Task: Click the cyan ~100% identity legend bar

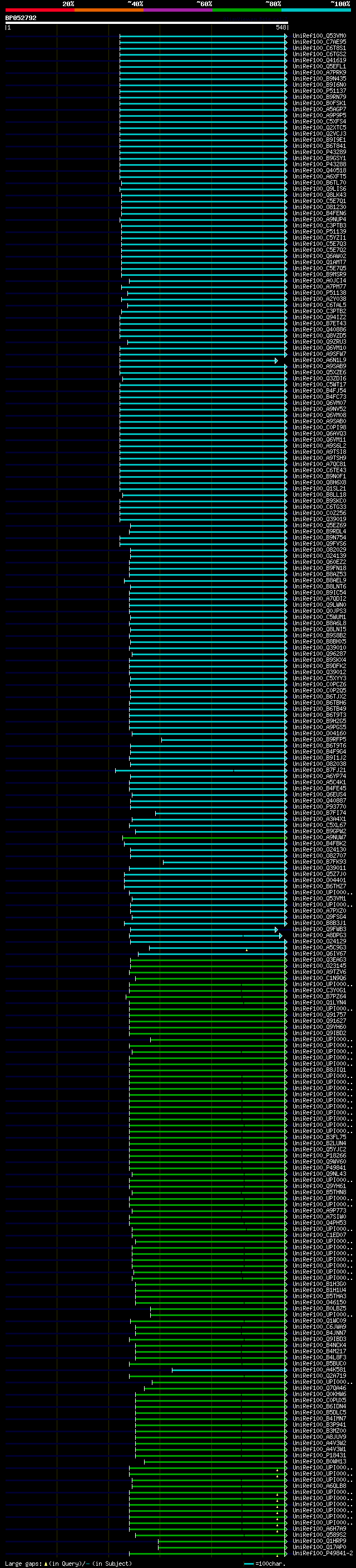Action: click(x=316, y=10)
